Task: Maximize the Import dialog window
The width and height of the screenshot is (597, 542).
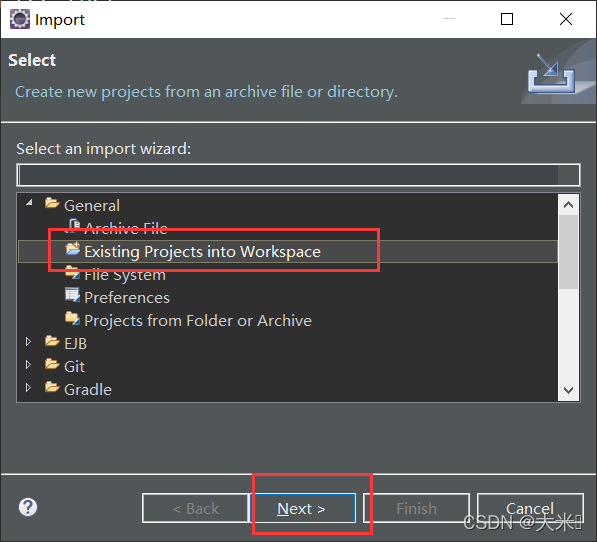Action: [506, 19]
